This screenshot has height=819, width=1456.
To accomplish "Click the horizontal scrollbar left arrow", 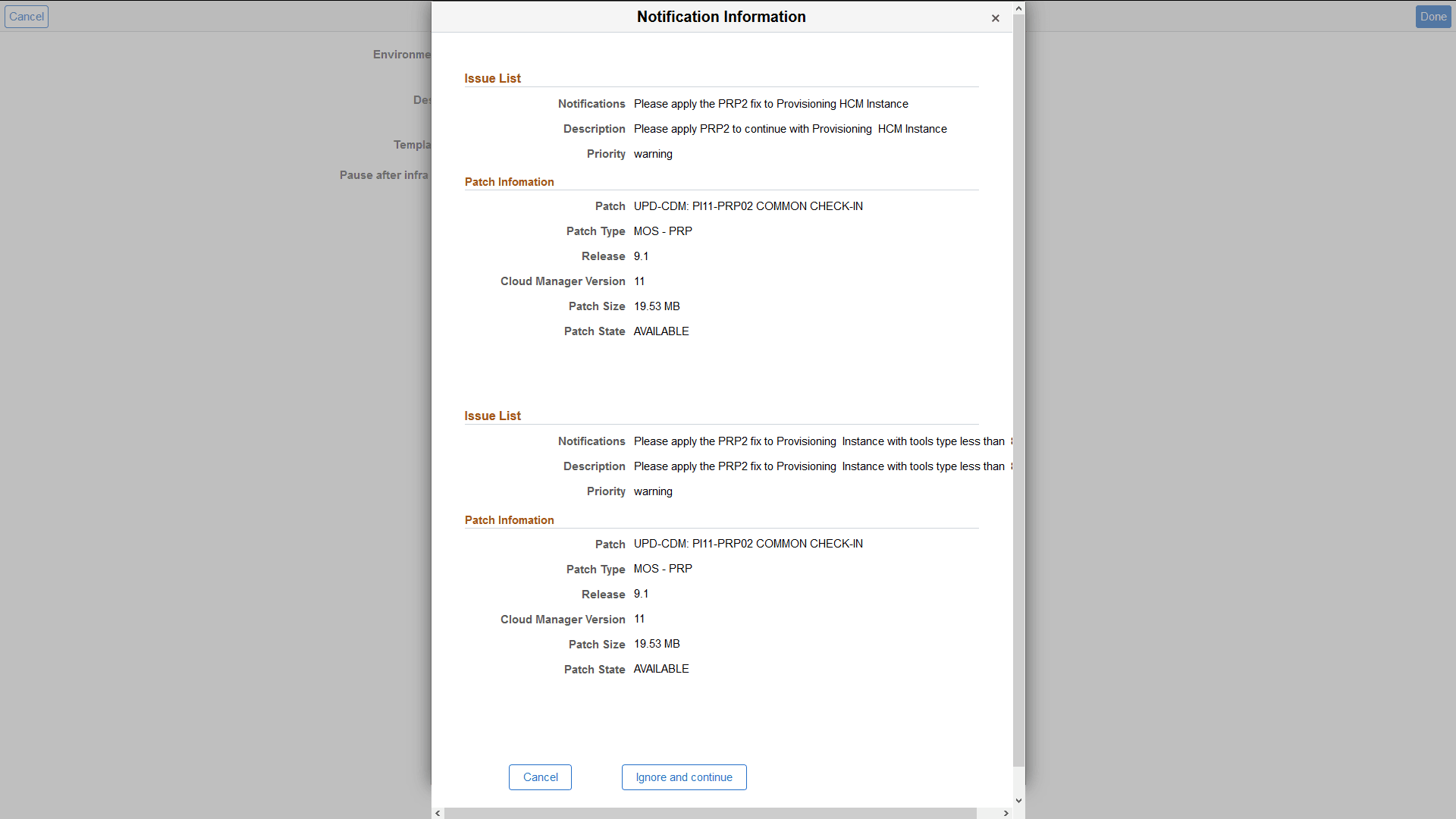I will (438, 813).
